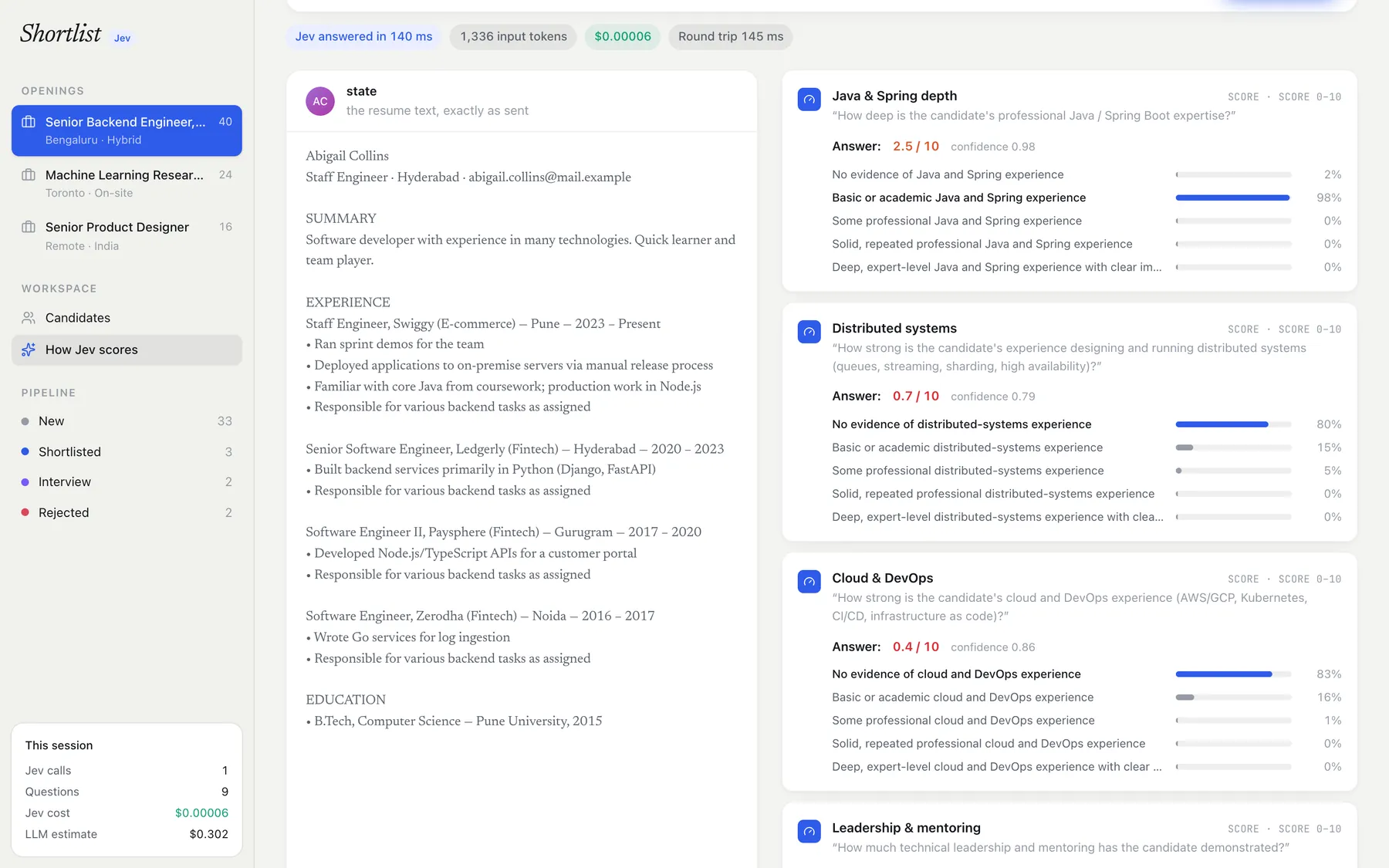Click the Basic or academic Java 98% bar
The image size is (1389, 868).
pos(1233,198)
